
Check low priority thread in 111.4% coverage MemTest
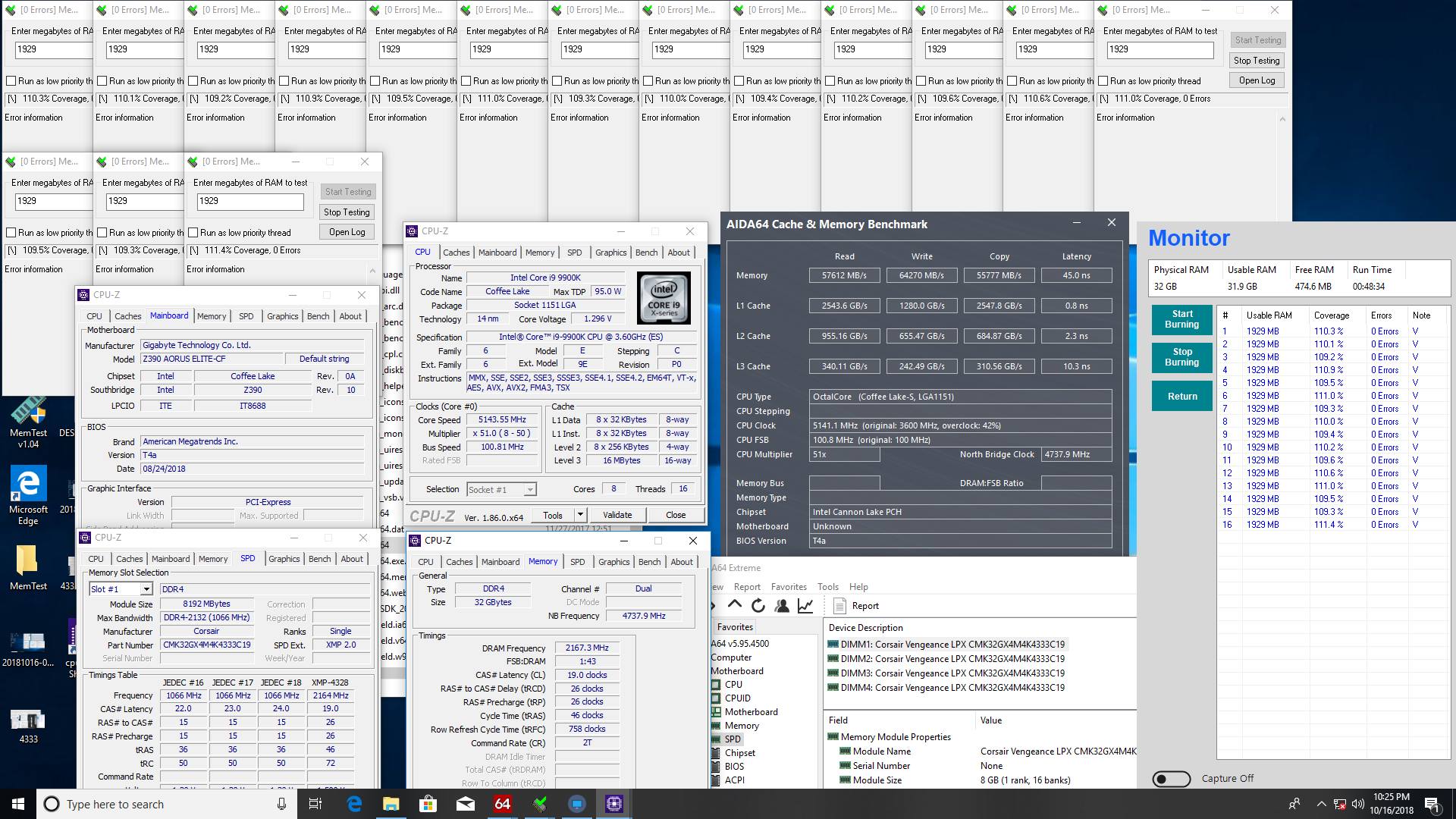click(x=193, y=233)
